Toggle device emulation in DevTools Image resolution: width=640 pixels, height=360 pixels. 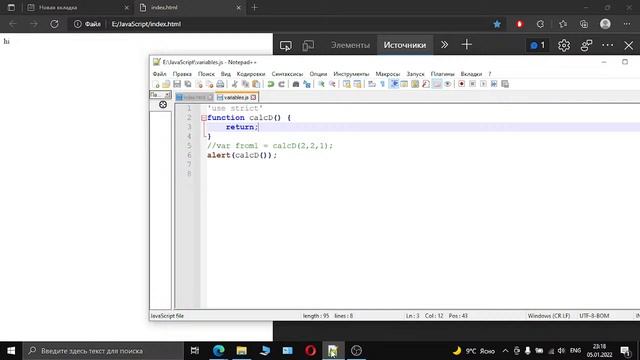click(308, 45)
